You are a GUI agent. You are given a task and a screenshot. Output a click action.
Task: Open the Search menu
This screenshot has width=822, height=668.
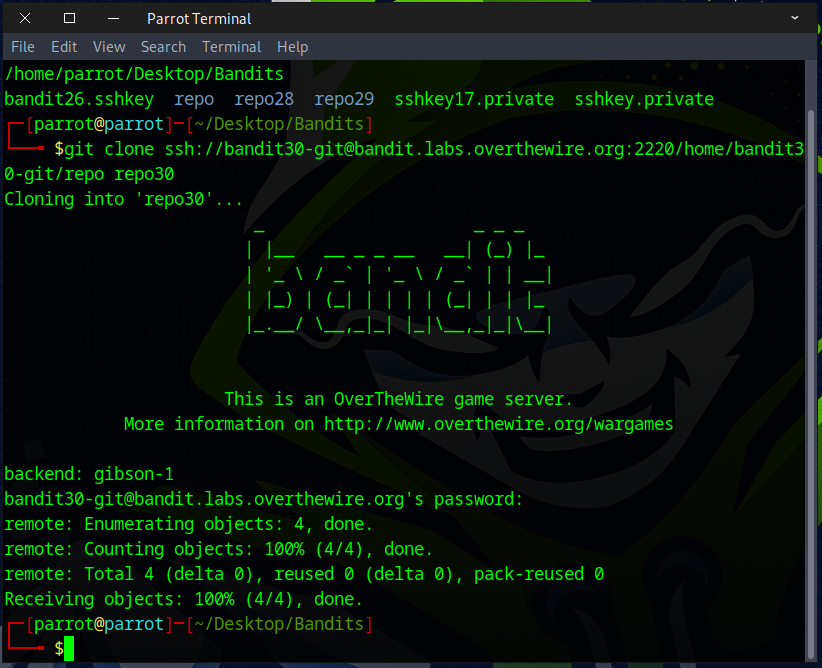[163, 47]
